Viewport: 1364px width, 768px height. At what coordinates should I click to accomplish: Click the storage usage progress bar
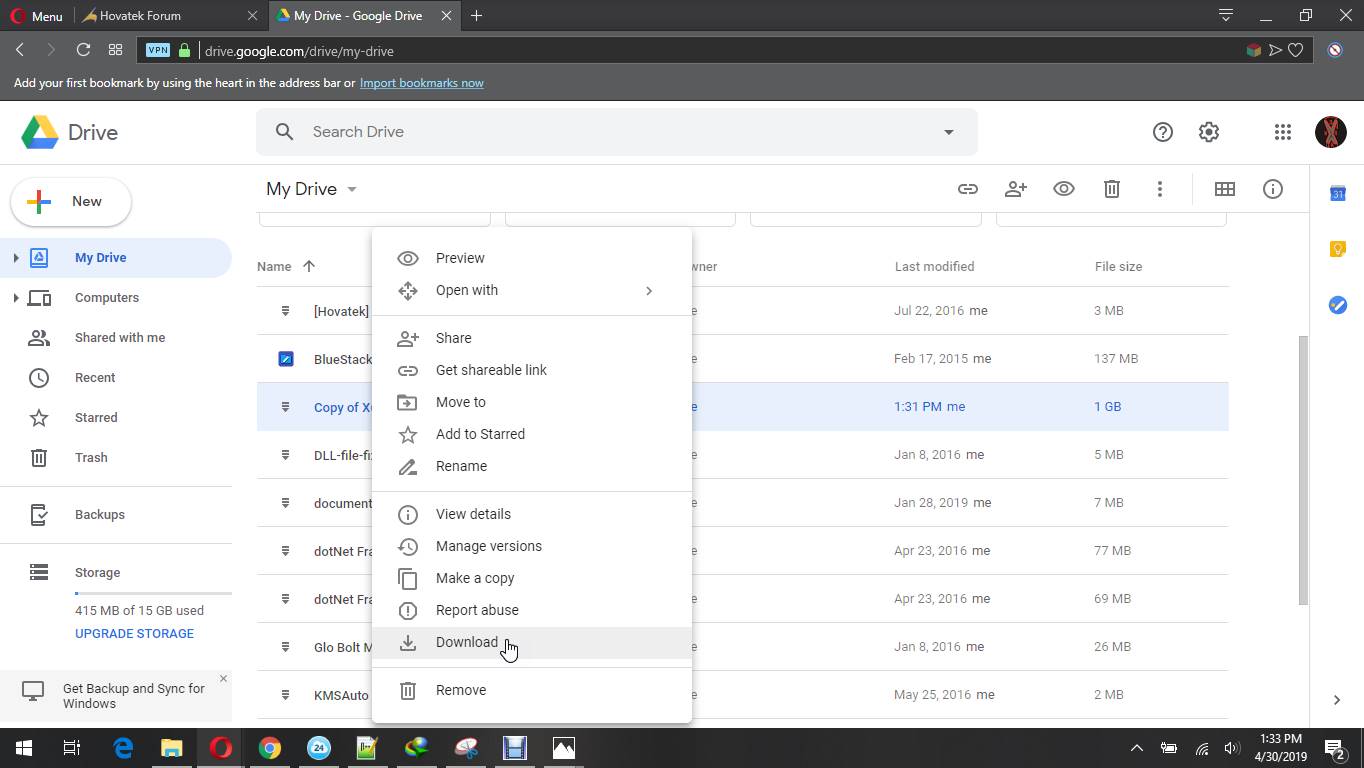point(150,595)
